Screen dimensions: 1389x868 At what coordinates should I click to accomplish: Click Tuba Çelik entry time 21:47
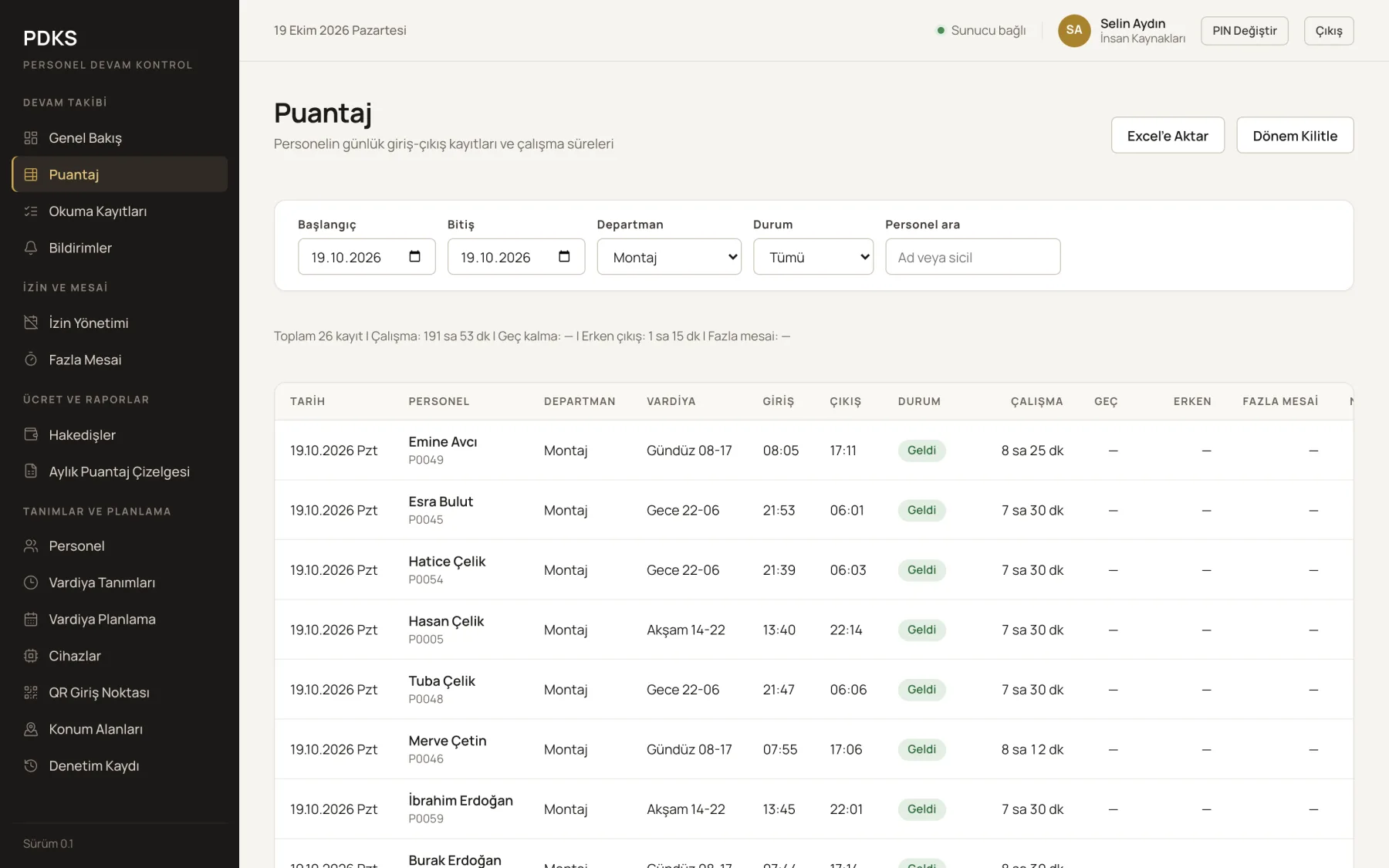pyautogui.click(x=779, y=690)
